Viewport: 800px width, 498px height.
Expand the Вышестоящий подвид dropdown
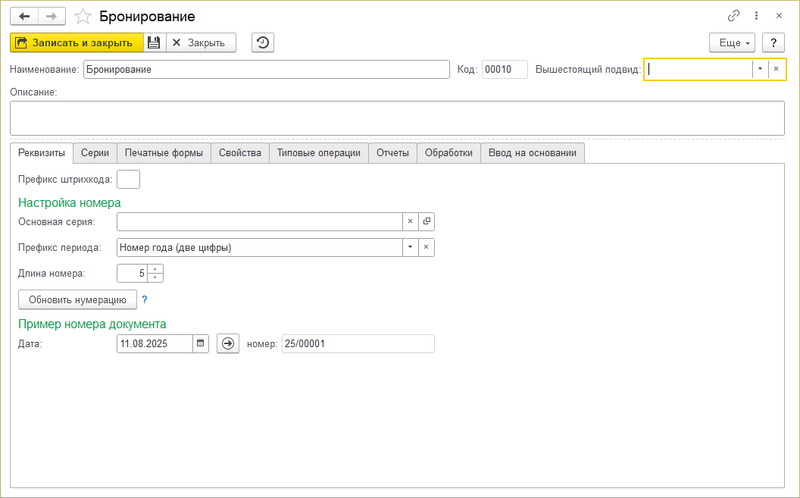760,69
